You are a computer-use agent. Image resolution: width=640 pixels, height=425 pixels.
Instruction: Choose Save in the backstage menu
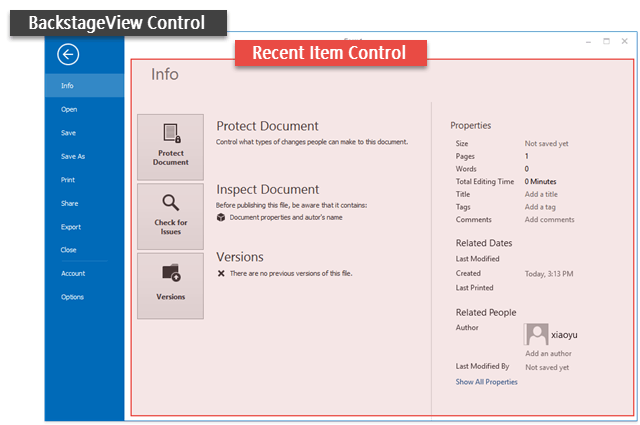pyautogui.click(x=84, y=133)
